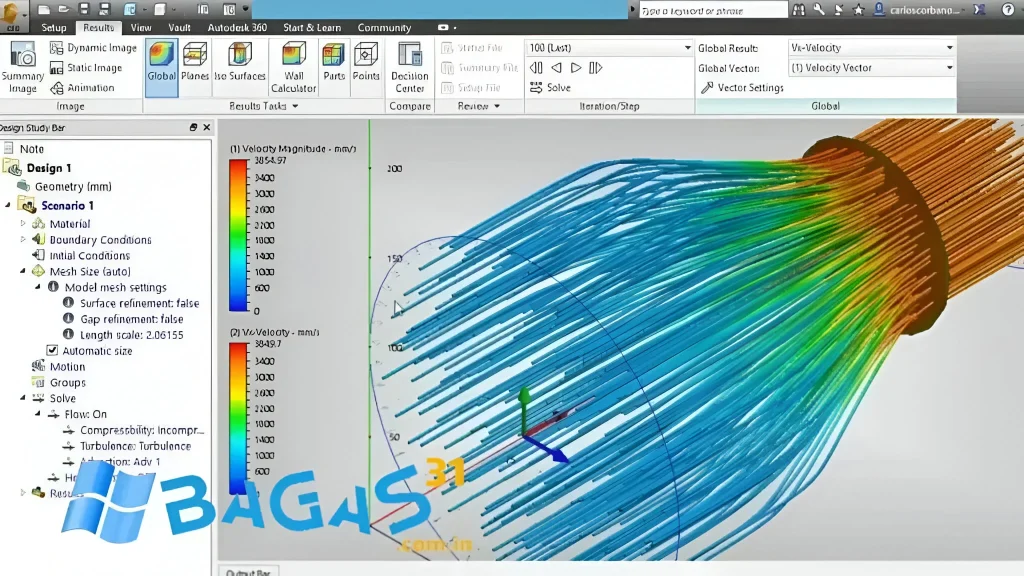Collapse the Scenario 1 node
The image size is (1024, 576).
coord(8,205)
